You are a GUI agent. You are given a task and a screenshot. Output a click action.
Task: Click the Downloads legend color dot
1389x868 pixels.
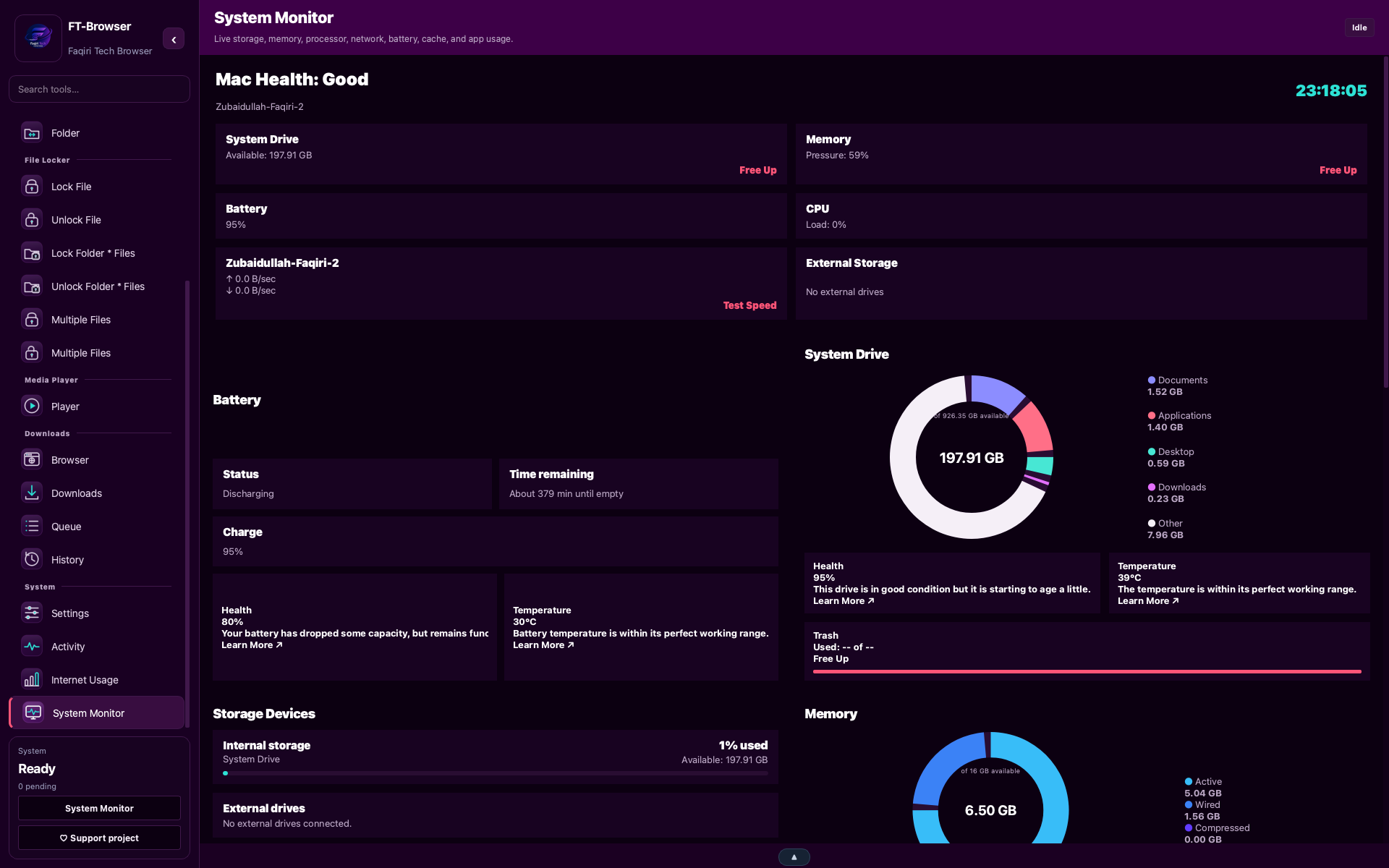tap(1152, 488)
